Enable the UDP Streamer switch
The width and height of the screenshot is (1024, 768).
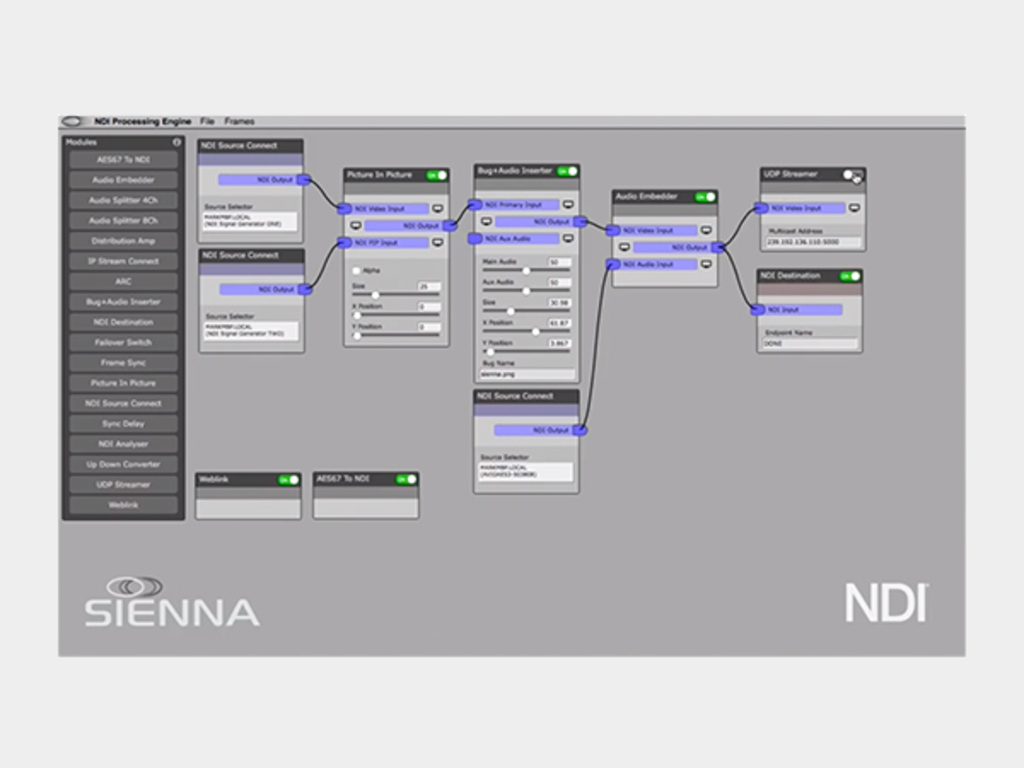click(x=853, y=174)
